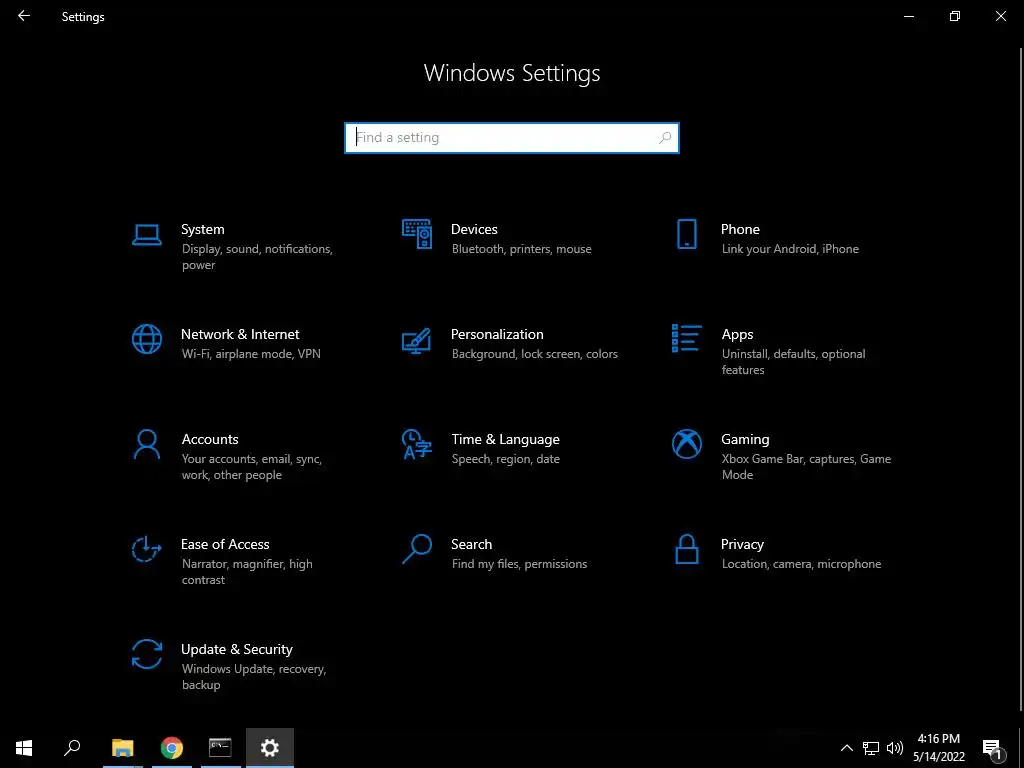The height and width of the screenshot is (768, 1024).
Task: Click the Apps list icon
Action: pos(686,338)
